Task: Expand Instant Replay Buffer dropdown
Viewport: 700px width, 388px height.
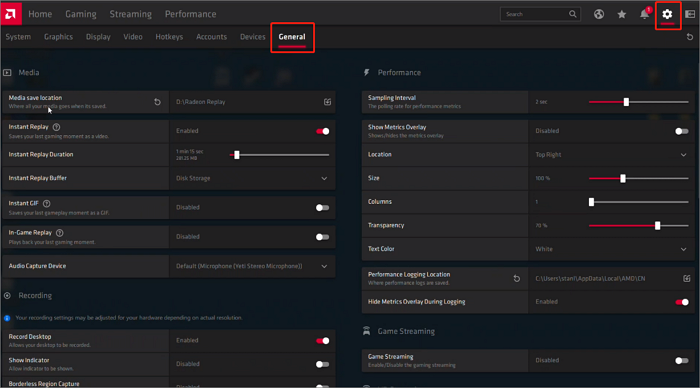Action: click(252, 178)
